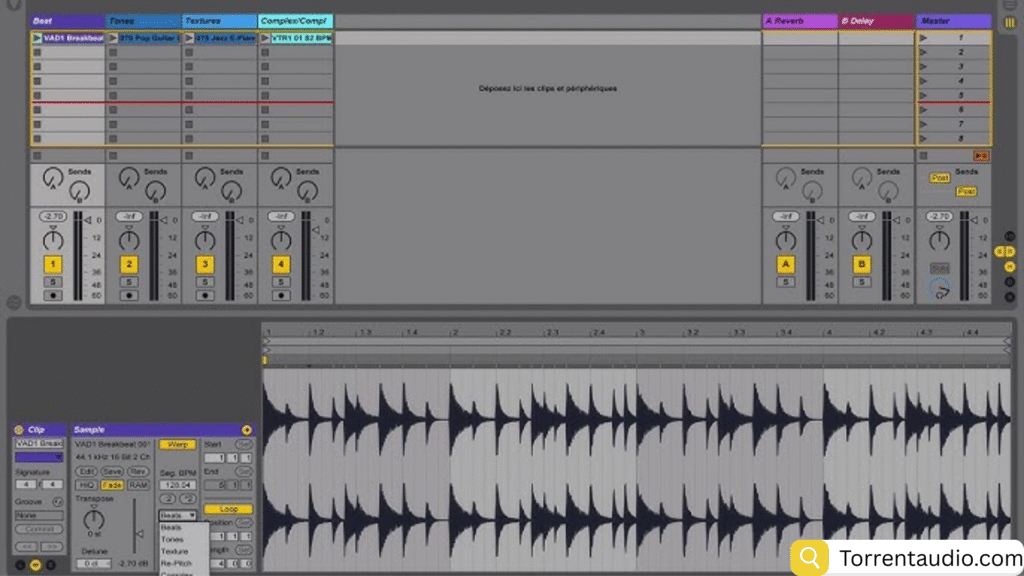Click the Master headphone cue volume knob
The image size is (1024, 576).
pos(939,288)
